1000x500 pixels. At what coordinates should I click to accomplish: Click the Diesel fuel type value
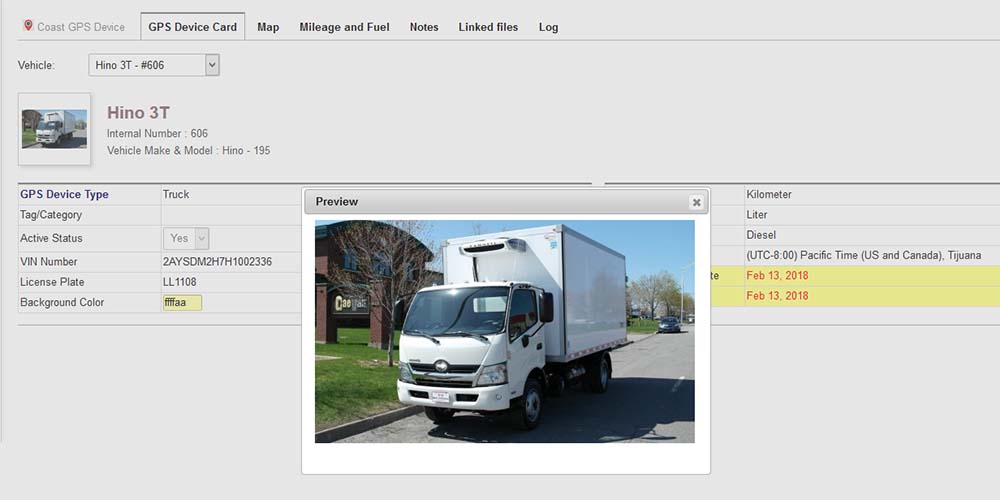[762, 235]
